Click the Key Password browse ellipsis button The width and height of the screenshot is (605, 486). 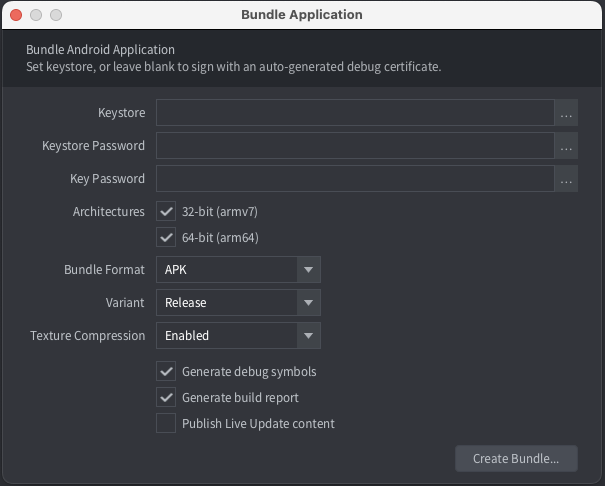pyautogui.click(x=567, y=179)
